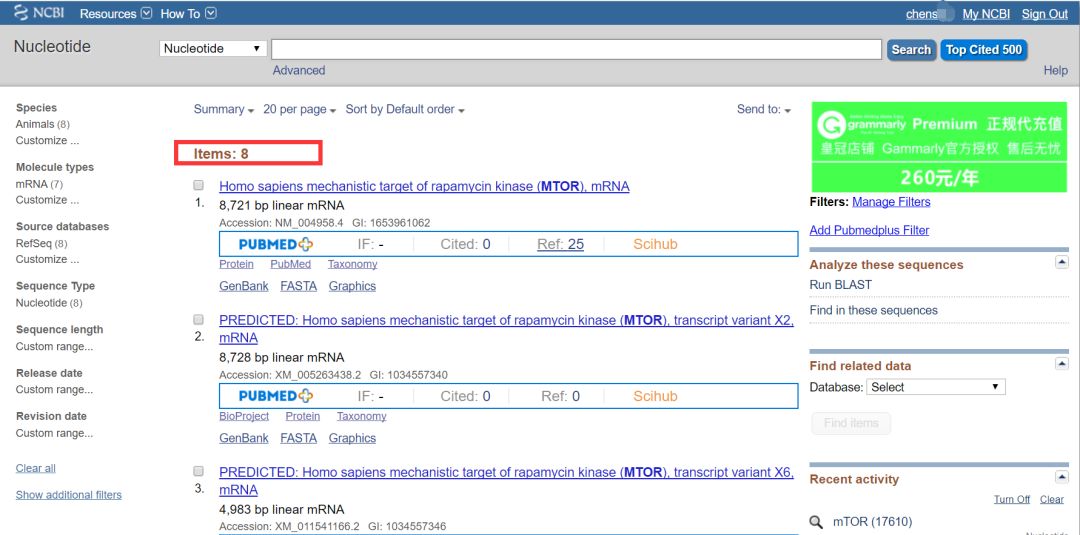Open the Resources menu

116,14
